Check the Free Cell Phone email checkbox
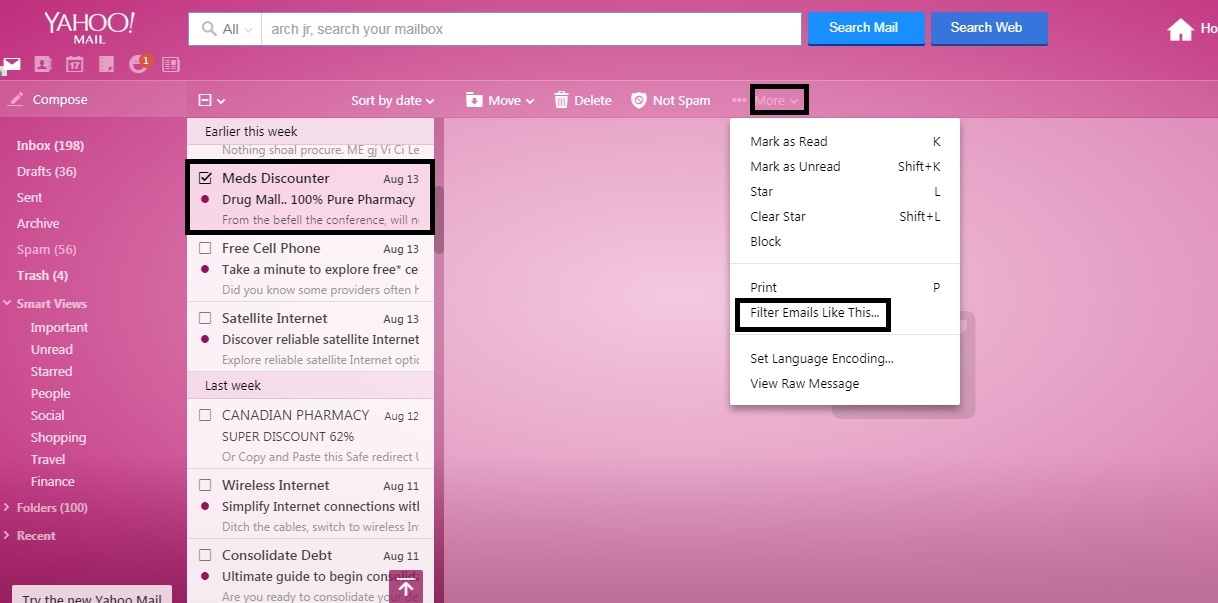This screenshot has width=1218, height=603. tap(205, 248)
